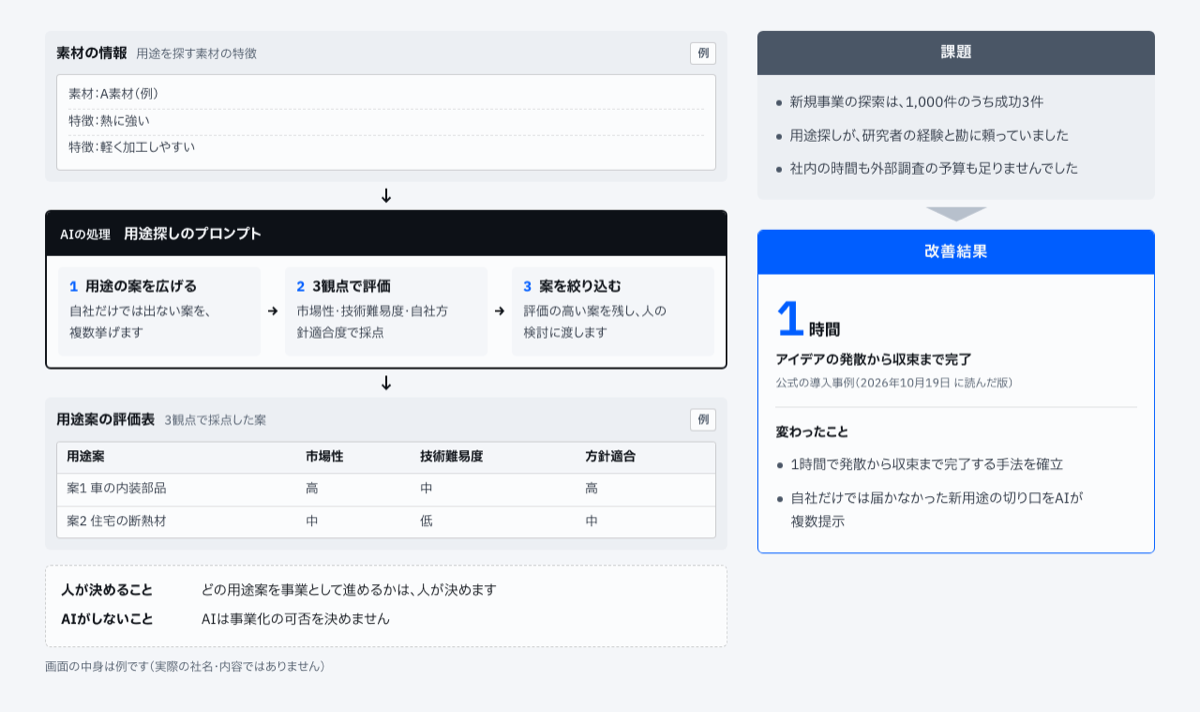Click the 改善結果 panel header

click(956, 252)
